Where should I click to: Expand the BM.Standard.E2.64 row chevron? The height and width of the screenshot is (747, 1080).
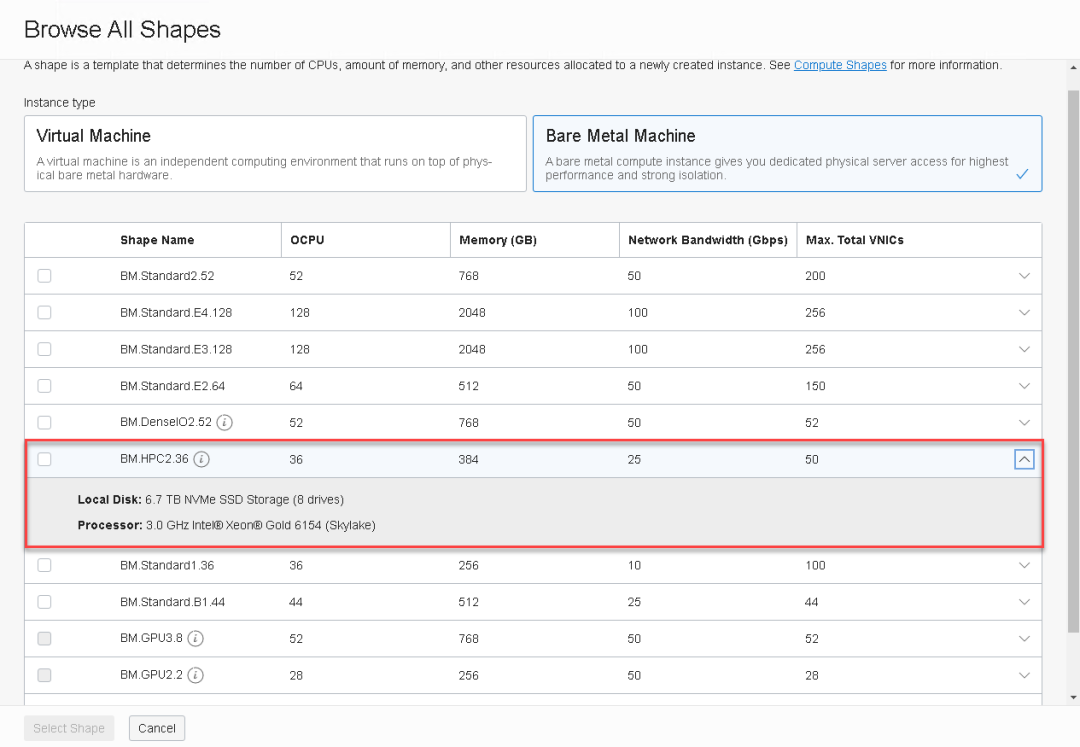click(x=1023, y=386)
